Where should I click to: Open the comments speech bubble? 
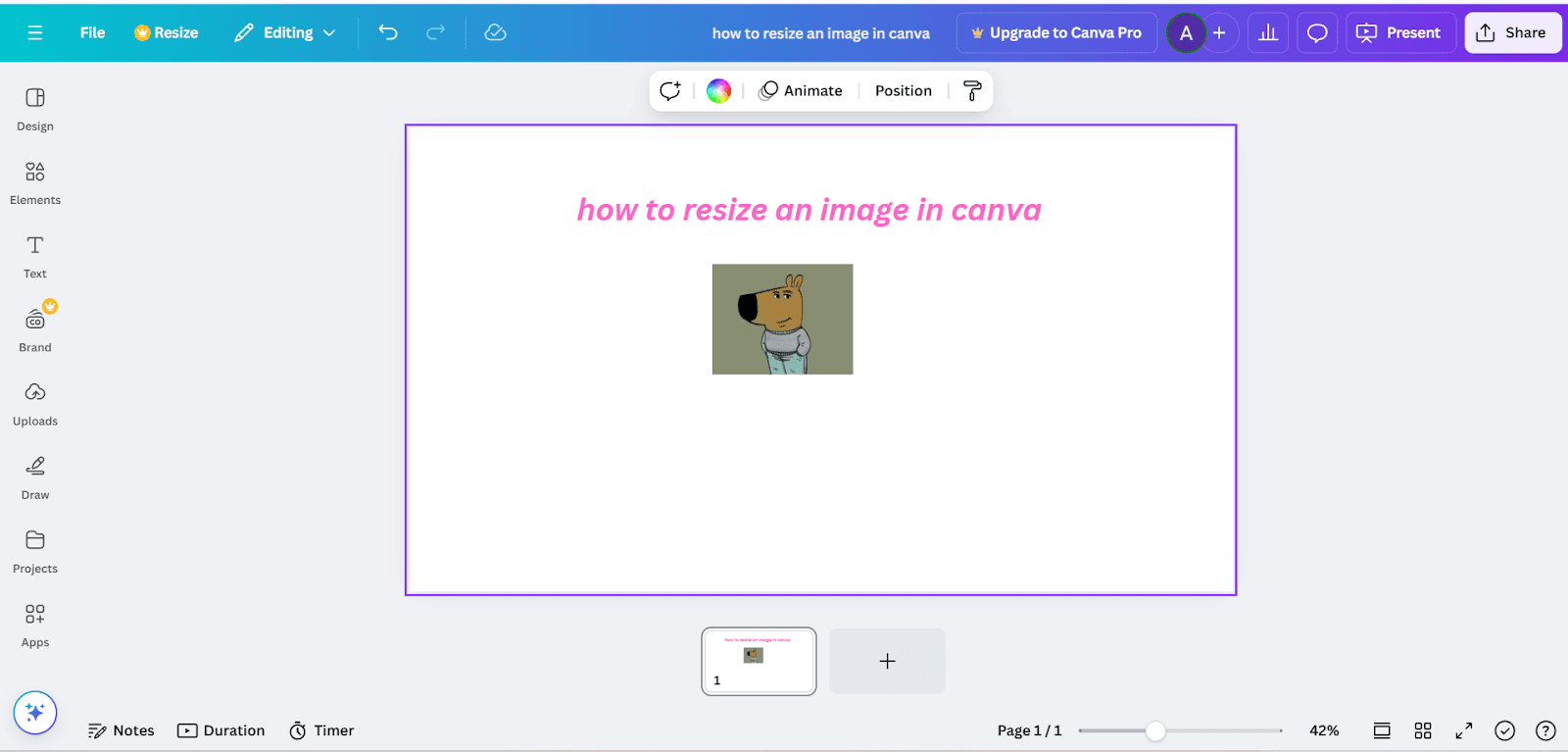[x=1317, y=33]
